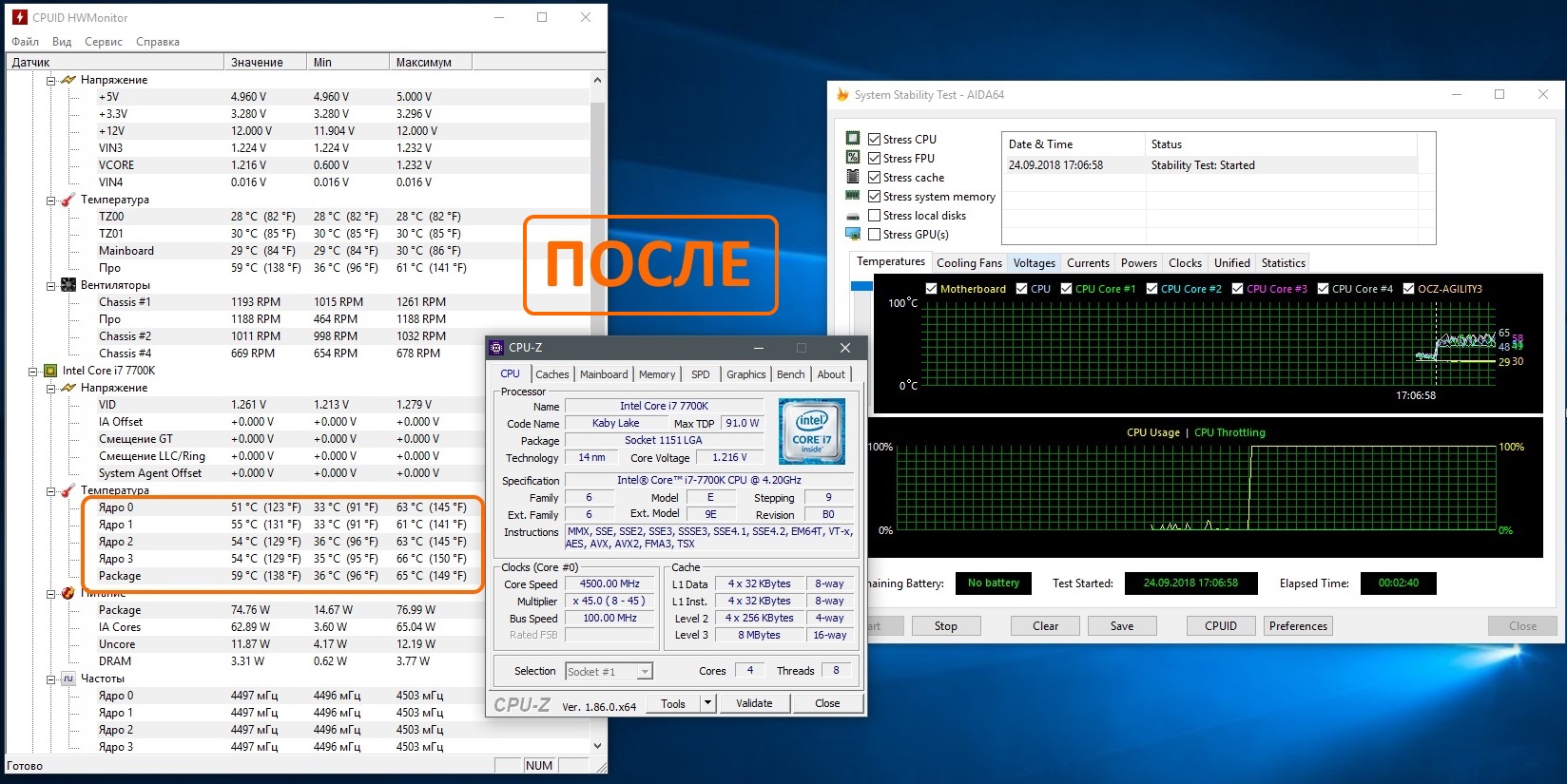Click the Tools button in CPU-Z

(x=673, y=703)
